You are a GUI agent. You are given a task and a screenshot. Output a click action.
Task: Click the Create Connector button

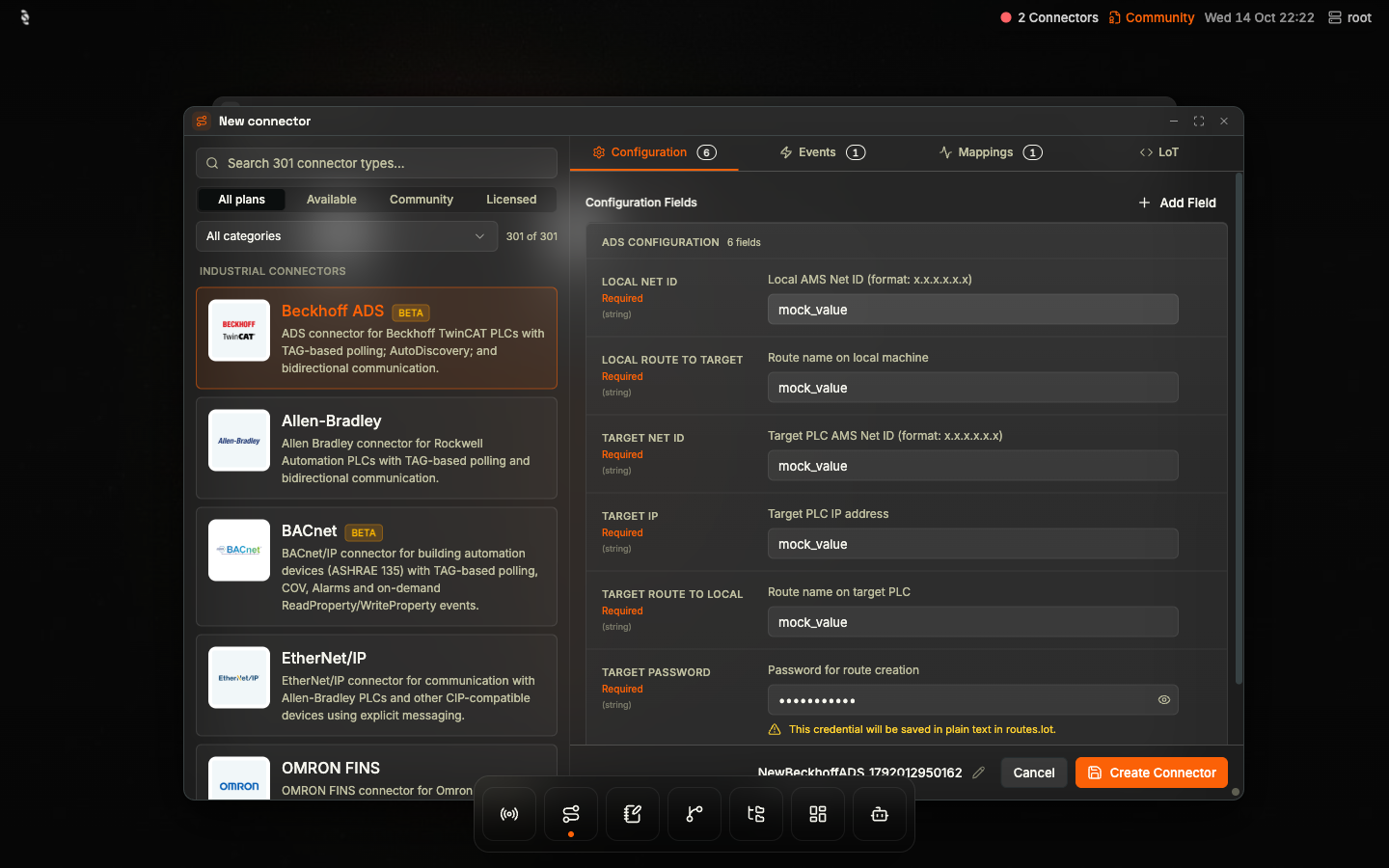tap(1152, 773)
